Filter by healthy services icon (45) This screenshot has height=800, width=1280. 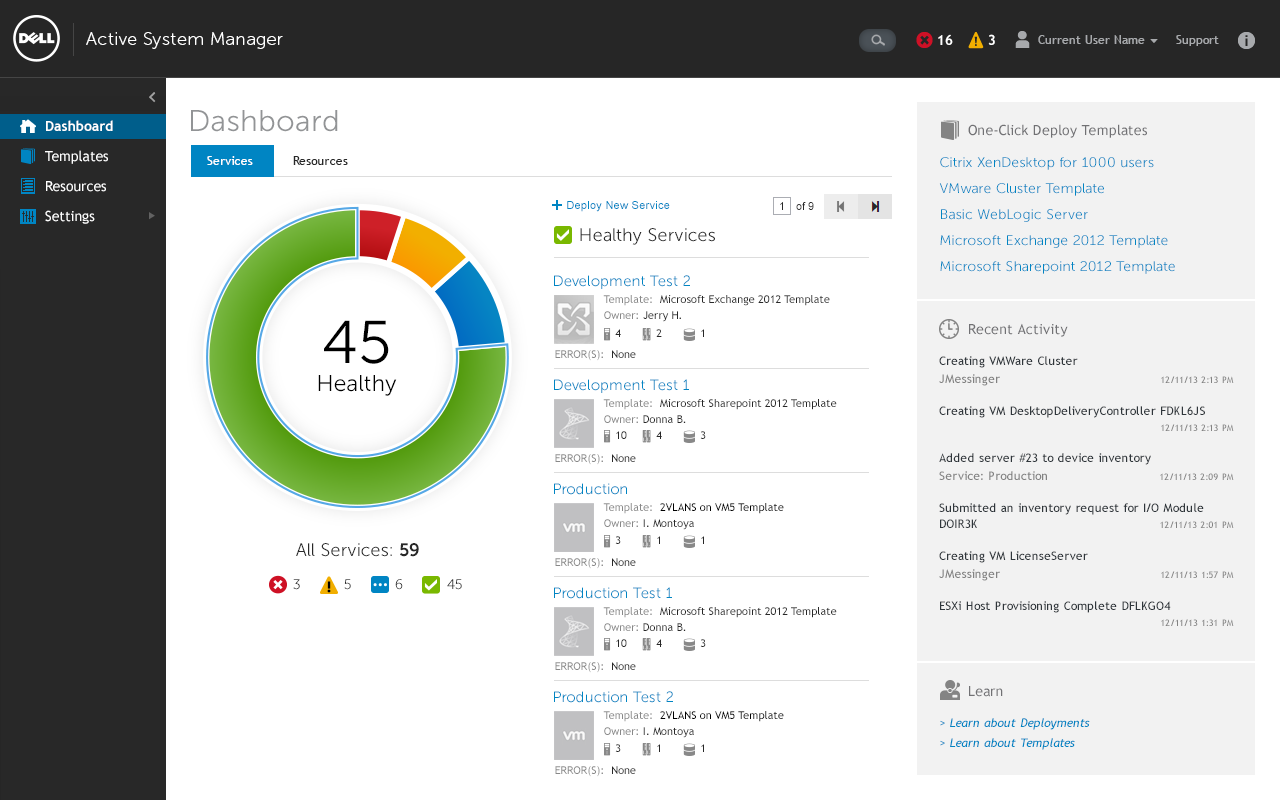431,585
